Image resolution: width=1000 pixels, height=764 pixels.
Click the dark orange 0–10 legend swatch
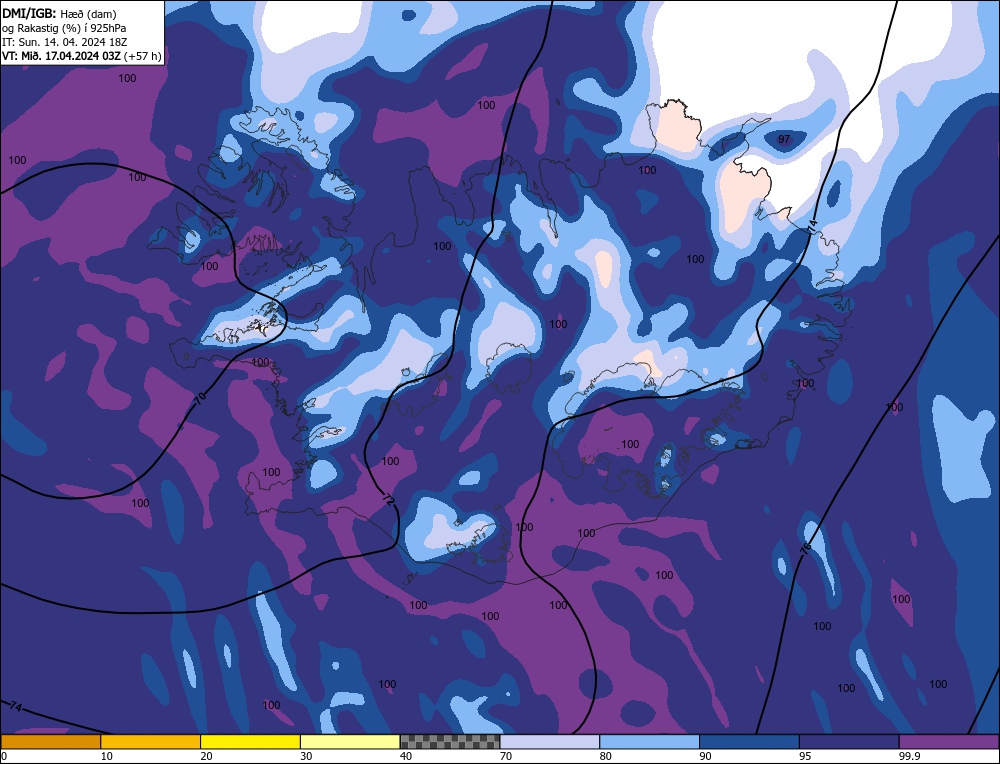tap(50, 742)
